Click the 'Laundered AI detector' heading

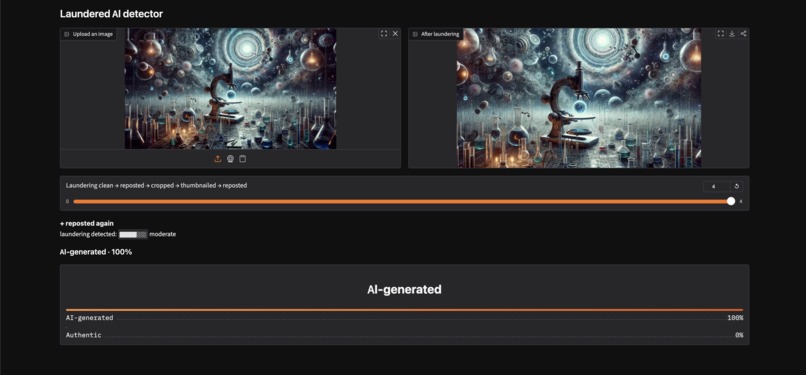click(111, 14)
